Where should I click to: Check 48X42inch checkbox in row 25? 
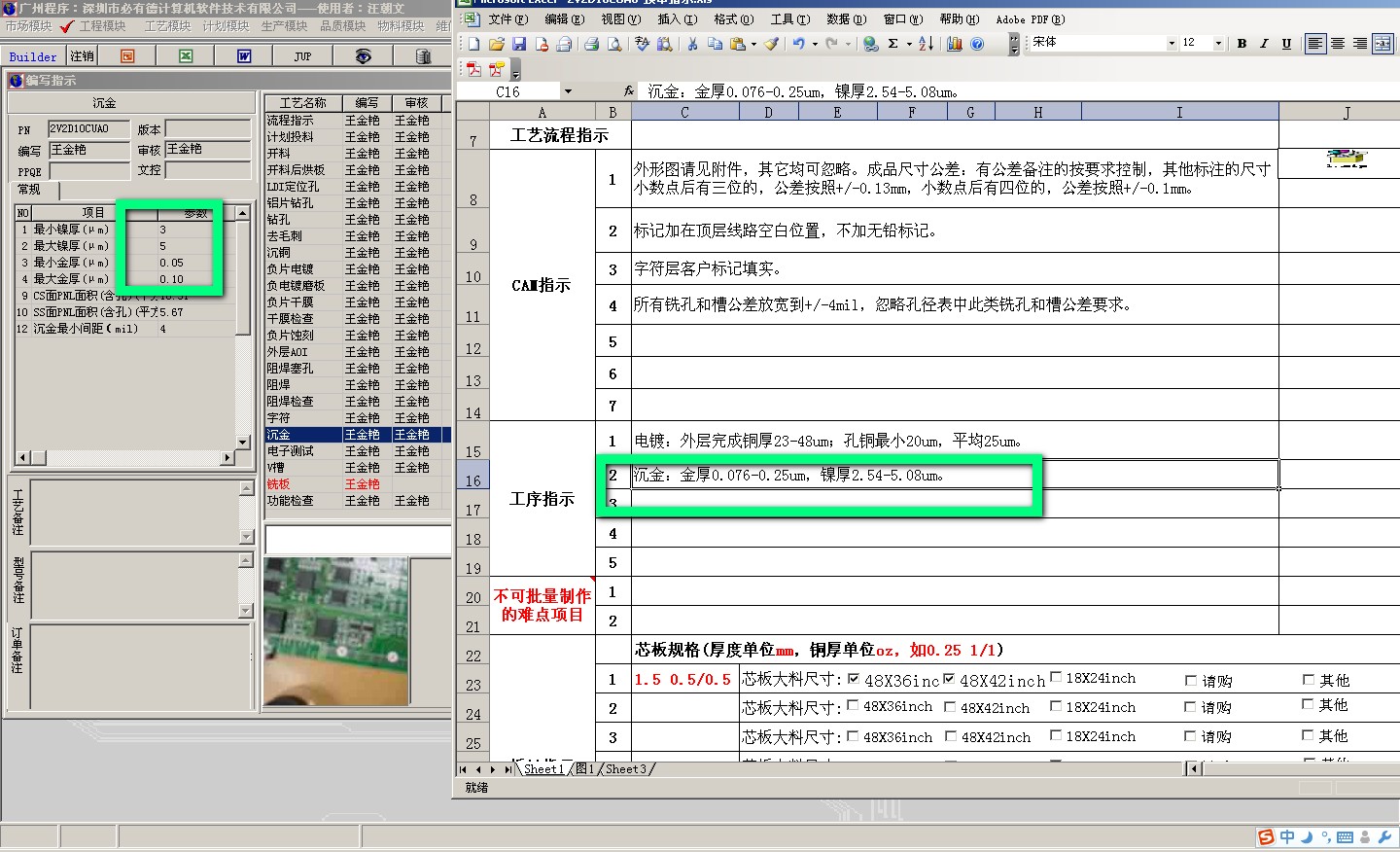pos(951,736)
